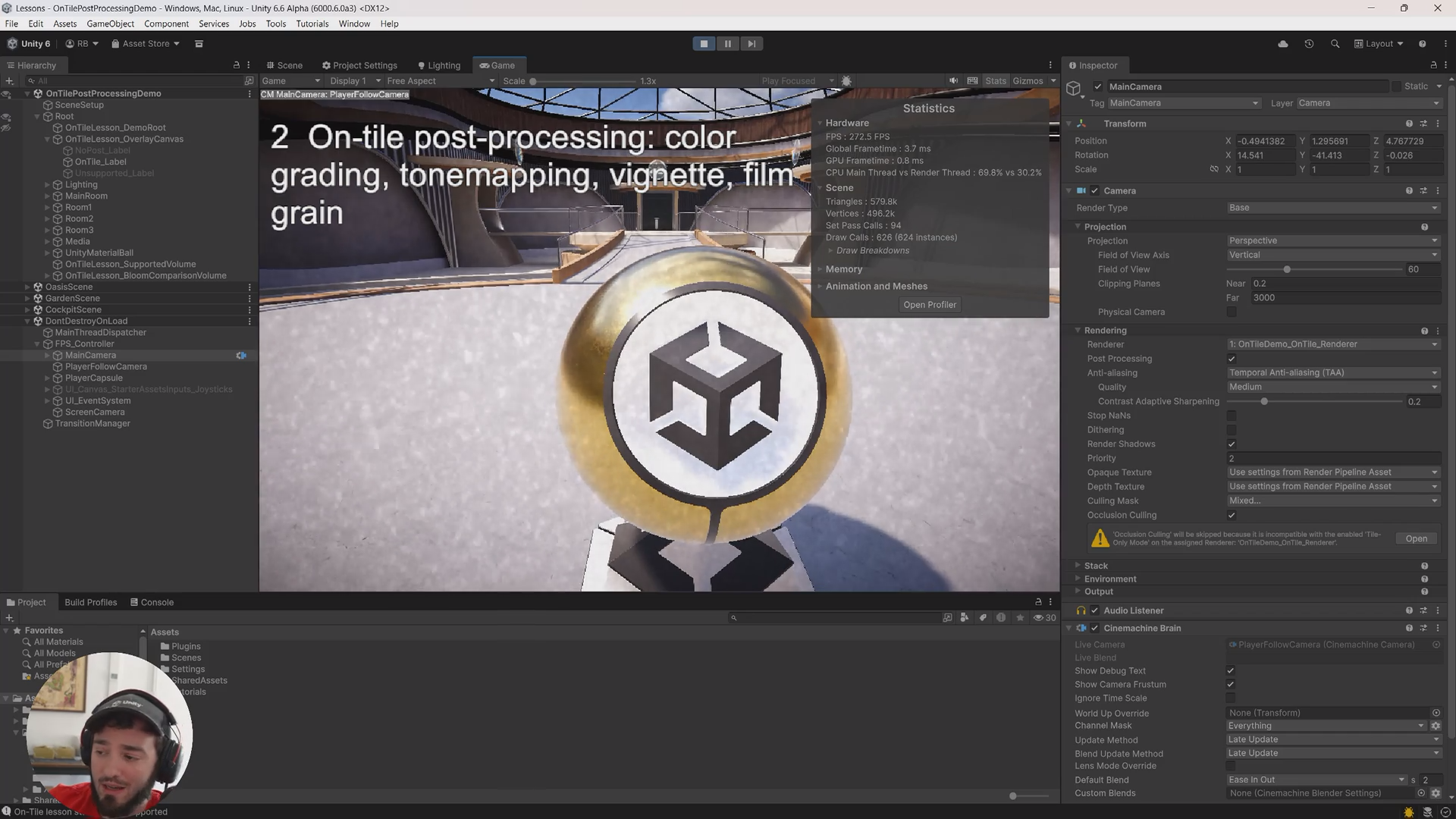
Task: Pick object for World Up Override field
Action: pos(1436,714)
